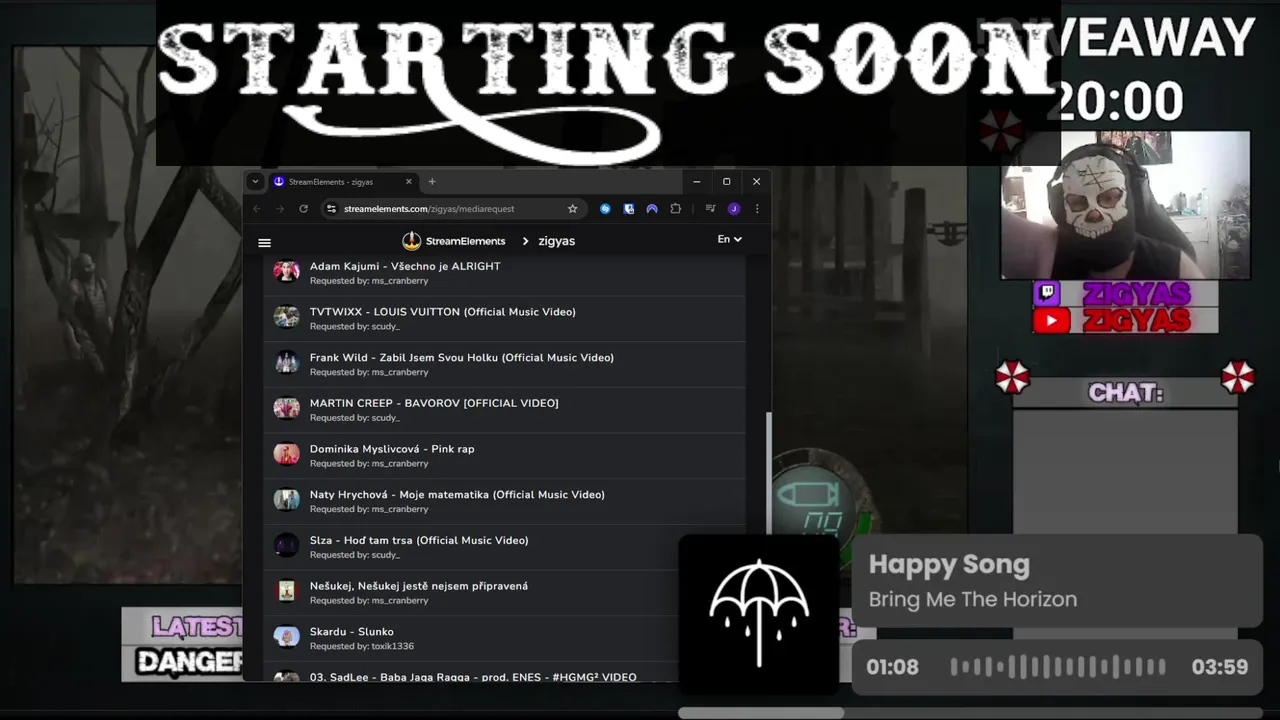Click the blue Shazam extension icon
This screenshot has height=720, width=1280.
(605, 209)
